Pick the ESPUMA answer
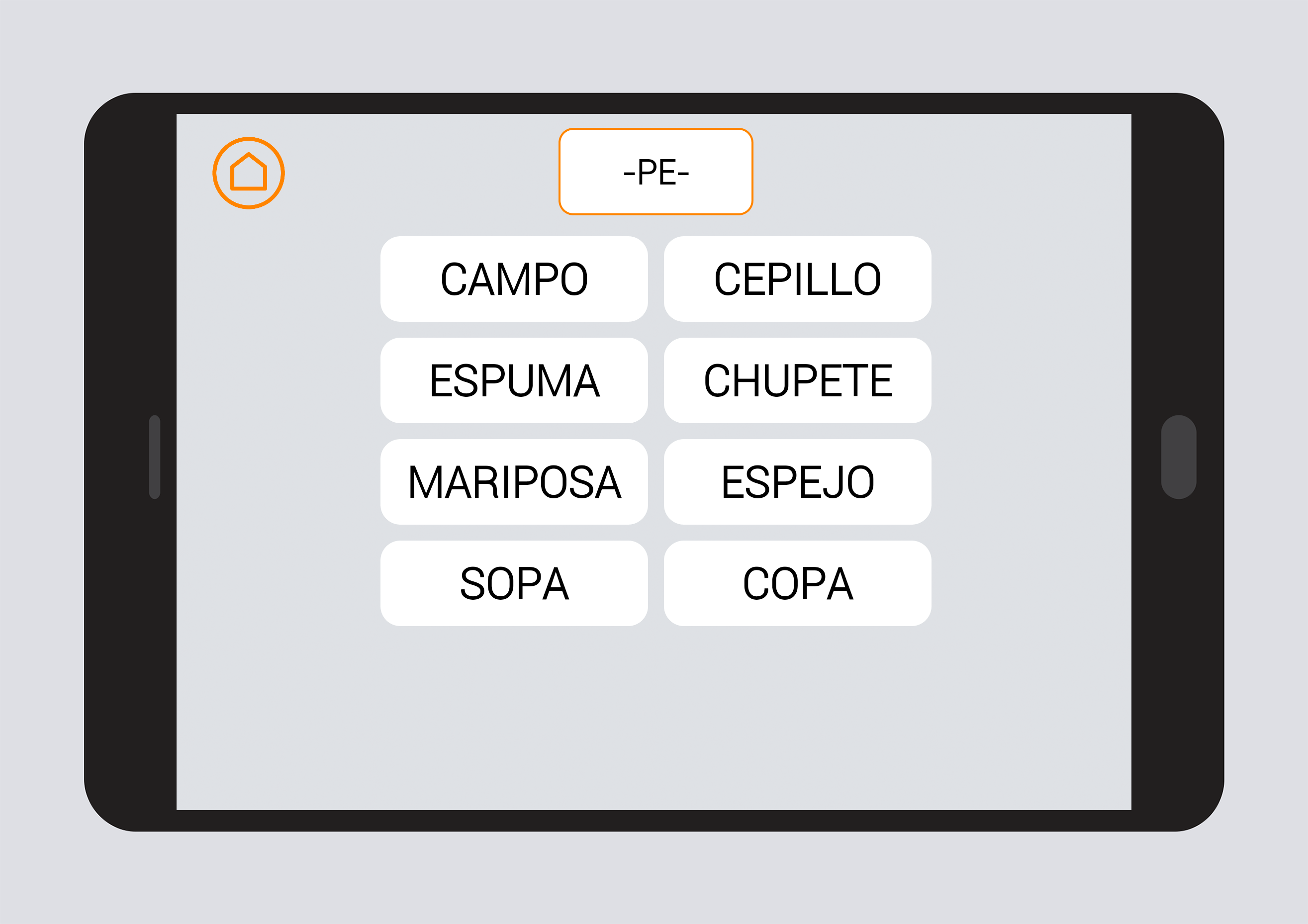The height and width of the screenshot is (924, 1308). 514,380
